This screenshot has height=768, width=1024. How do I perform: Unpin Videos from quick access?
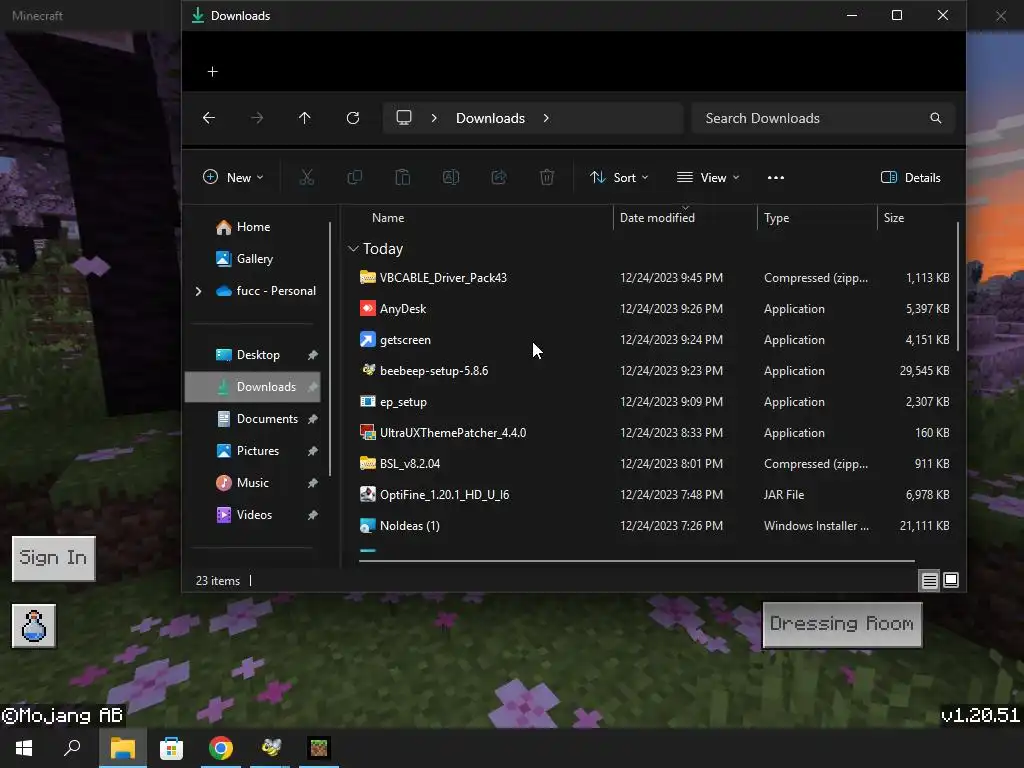tap(313, 515)
